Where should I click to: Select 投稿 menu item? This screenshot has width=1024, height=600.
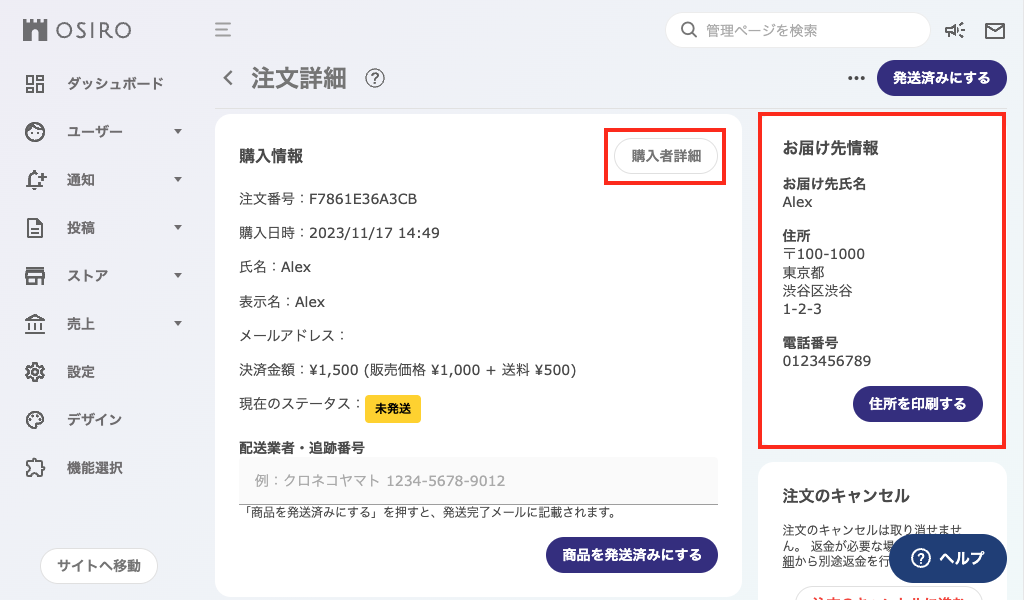[x=80, y=228]
